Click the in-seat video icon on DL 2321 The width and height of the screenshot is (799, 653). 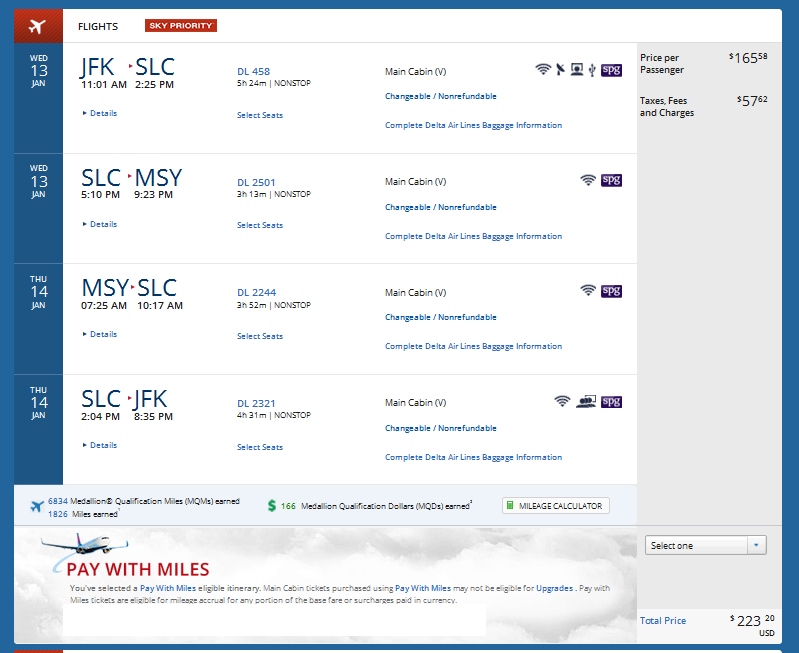pyautogui.click(x=586, y=402)
